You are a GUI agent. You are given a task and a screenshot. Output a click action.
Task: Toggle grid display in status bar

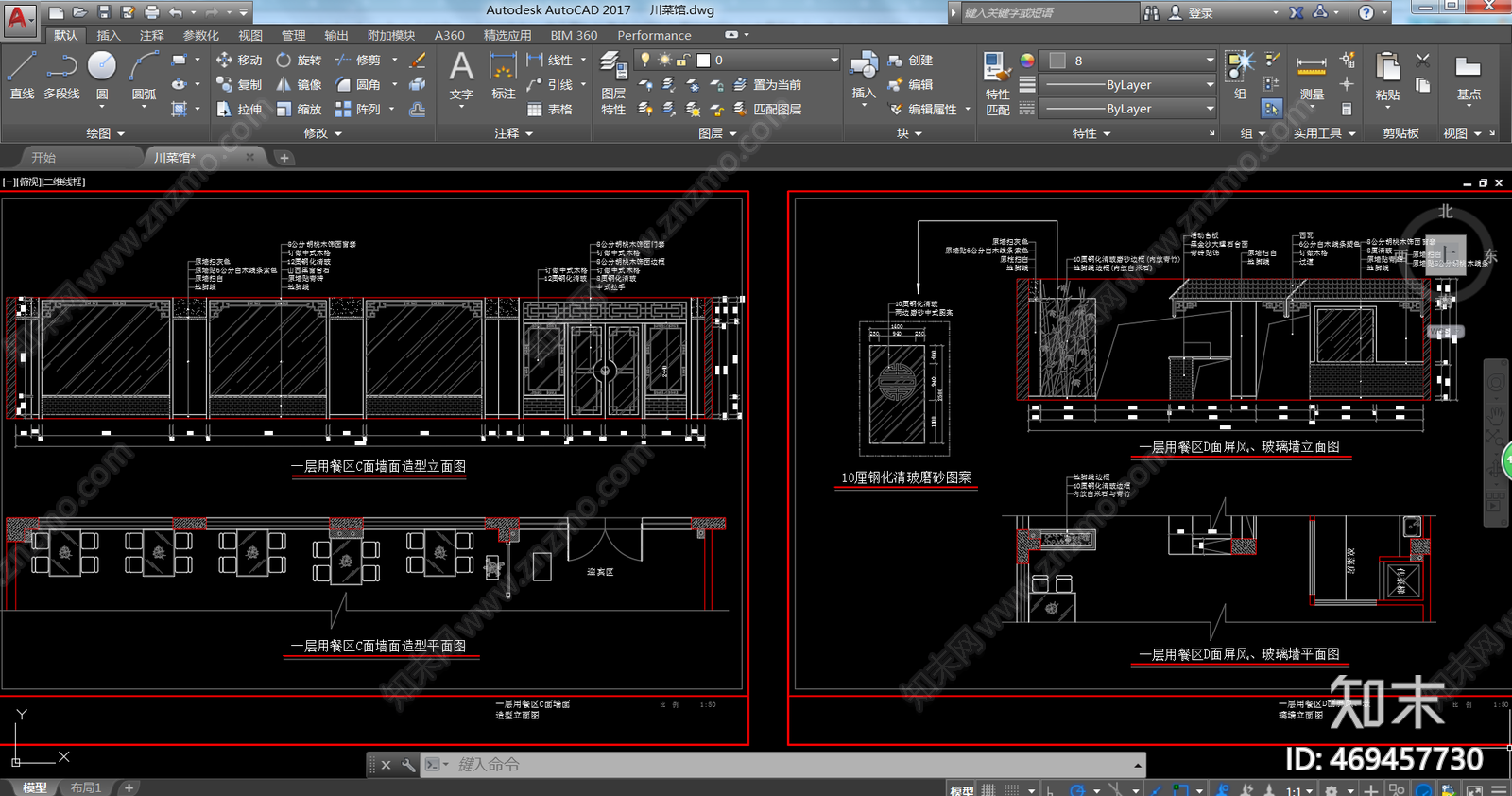(x=988, y=789)
